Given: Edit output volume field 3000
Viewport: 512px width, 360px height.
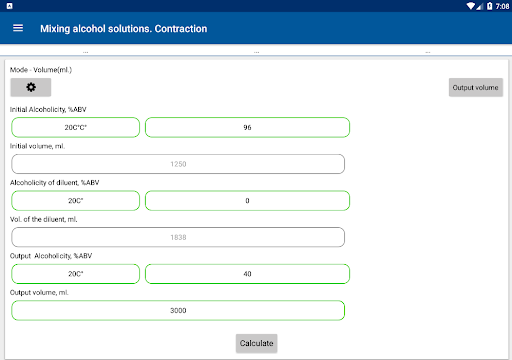Looking at the screenshot, I should (x=178, y=311).
